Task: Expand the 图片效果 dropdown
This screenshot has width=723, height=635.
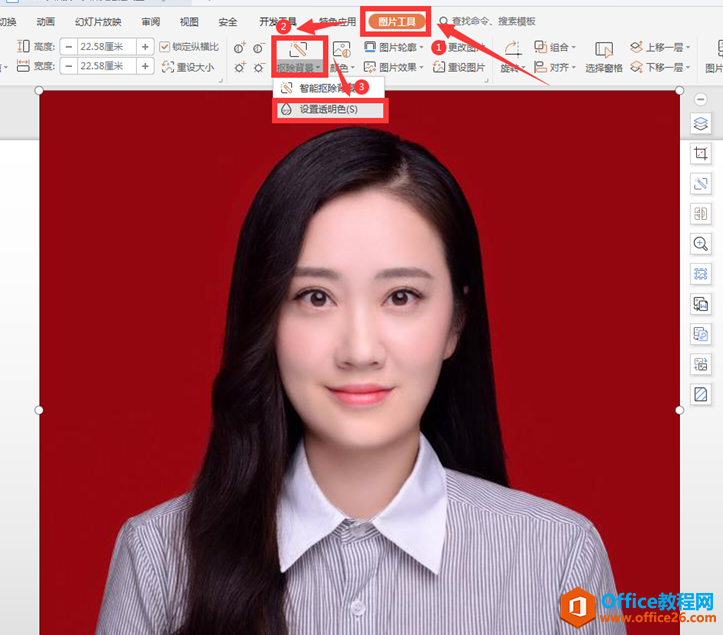Action: point(394,67)
